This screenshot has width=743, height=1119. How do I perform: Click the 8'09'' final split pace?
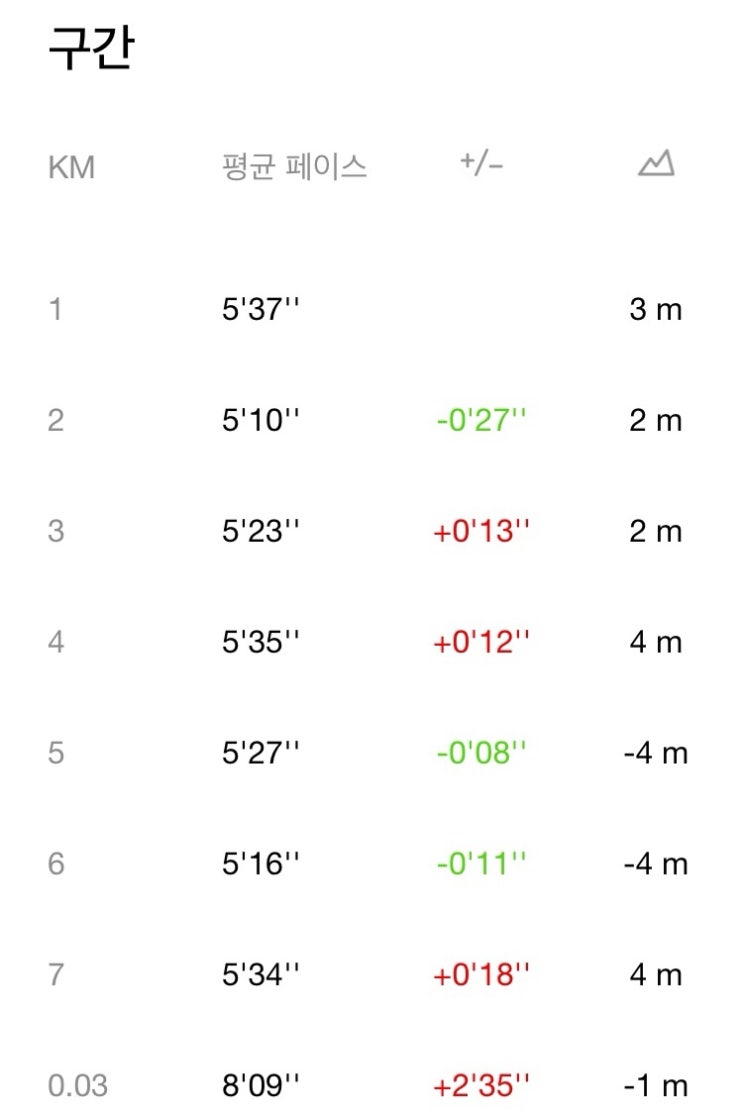[260, 1085]
